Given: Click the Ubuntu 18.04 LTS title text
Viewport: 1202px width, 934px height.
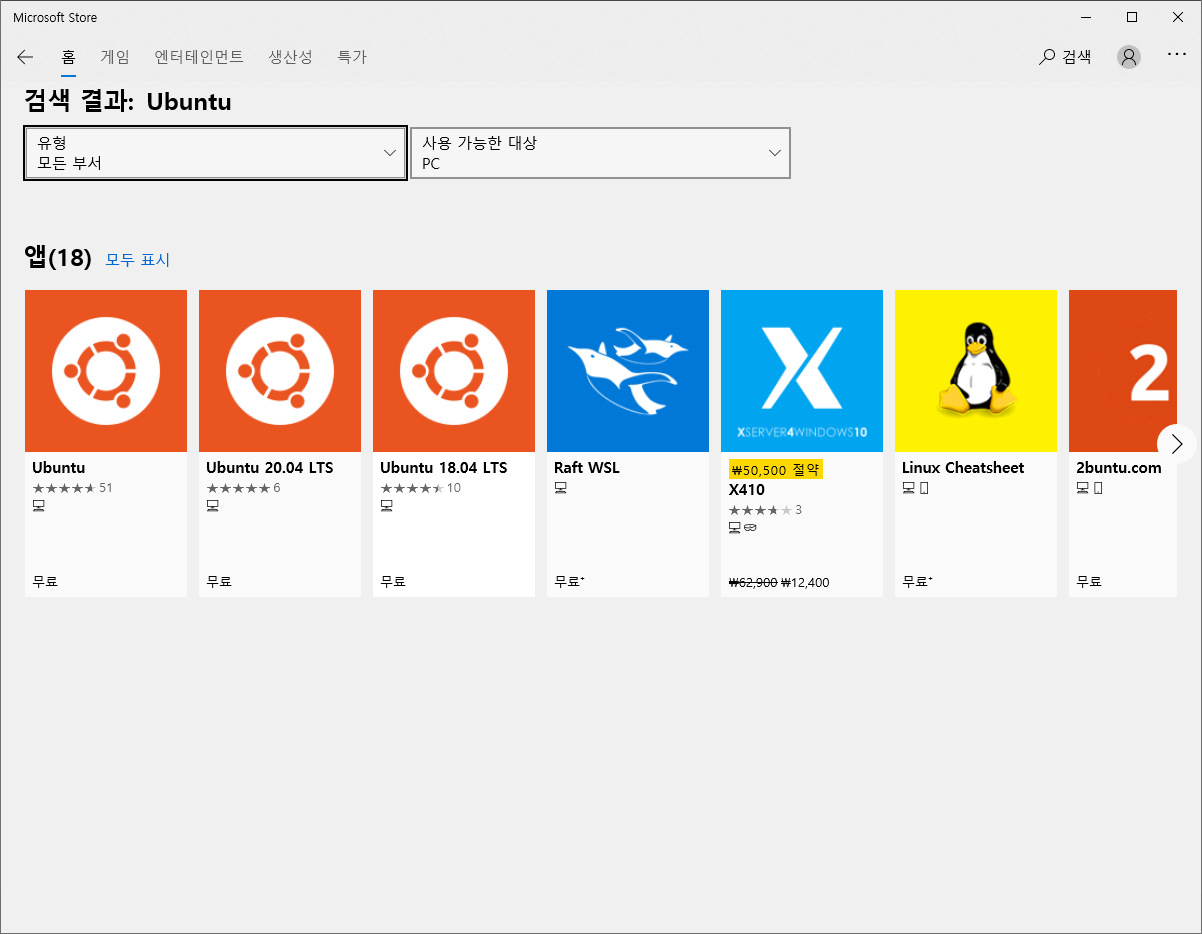Looking at the screenshot, I should tap(444, 467).
